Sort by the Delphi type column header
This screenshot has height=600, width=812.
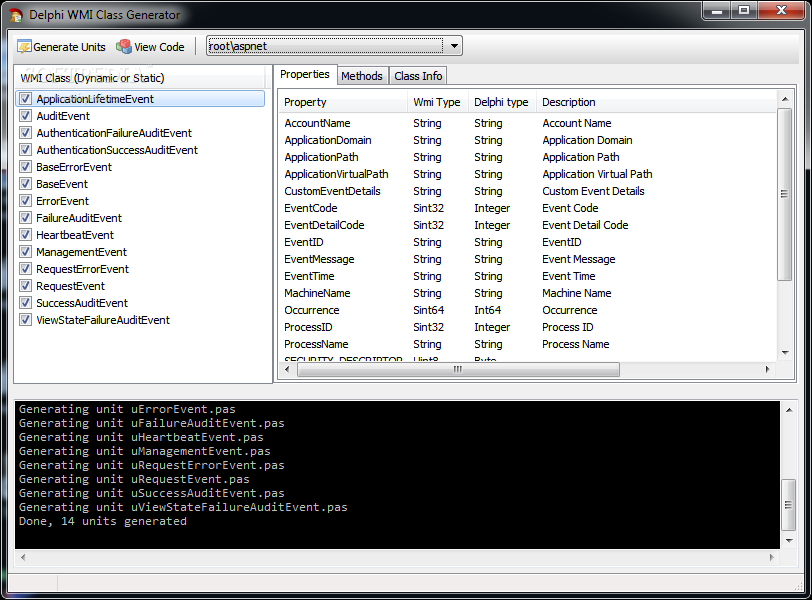point(502,102)
